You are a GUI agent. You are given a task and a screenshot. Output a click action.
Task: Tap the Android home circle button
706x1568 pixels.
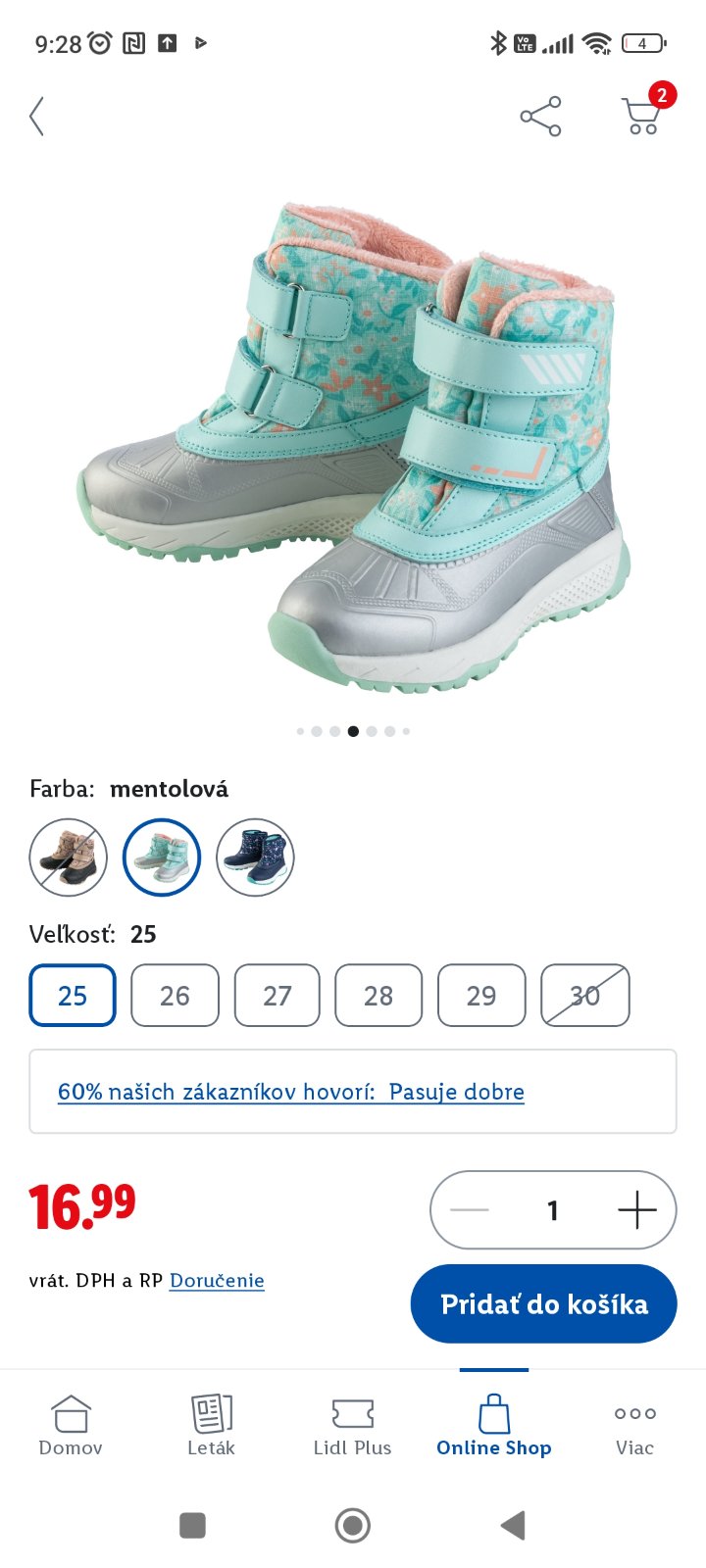click(353, 1525)
